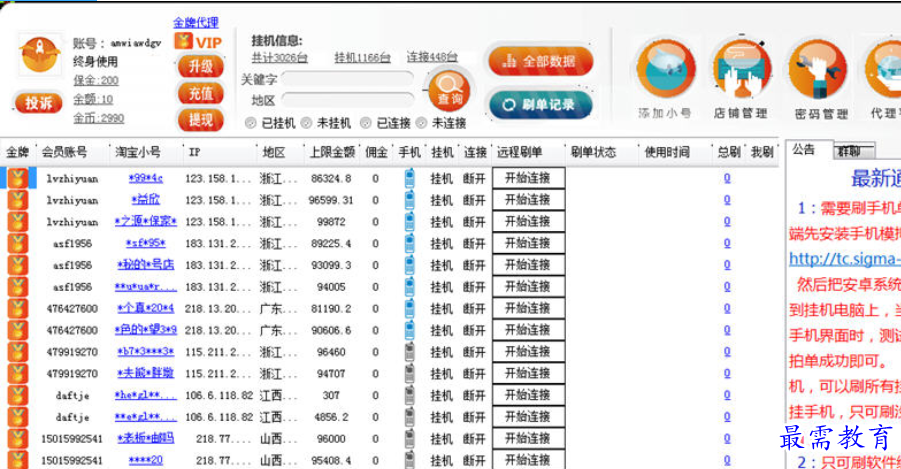Click the 金币:2990 link

click(x=99, y=118)
